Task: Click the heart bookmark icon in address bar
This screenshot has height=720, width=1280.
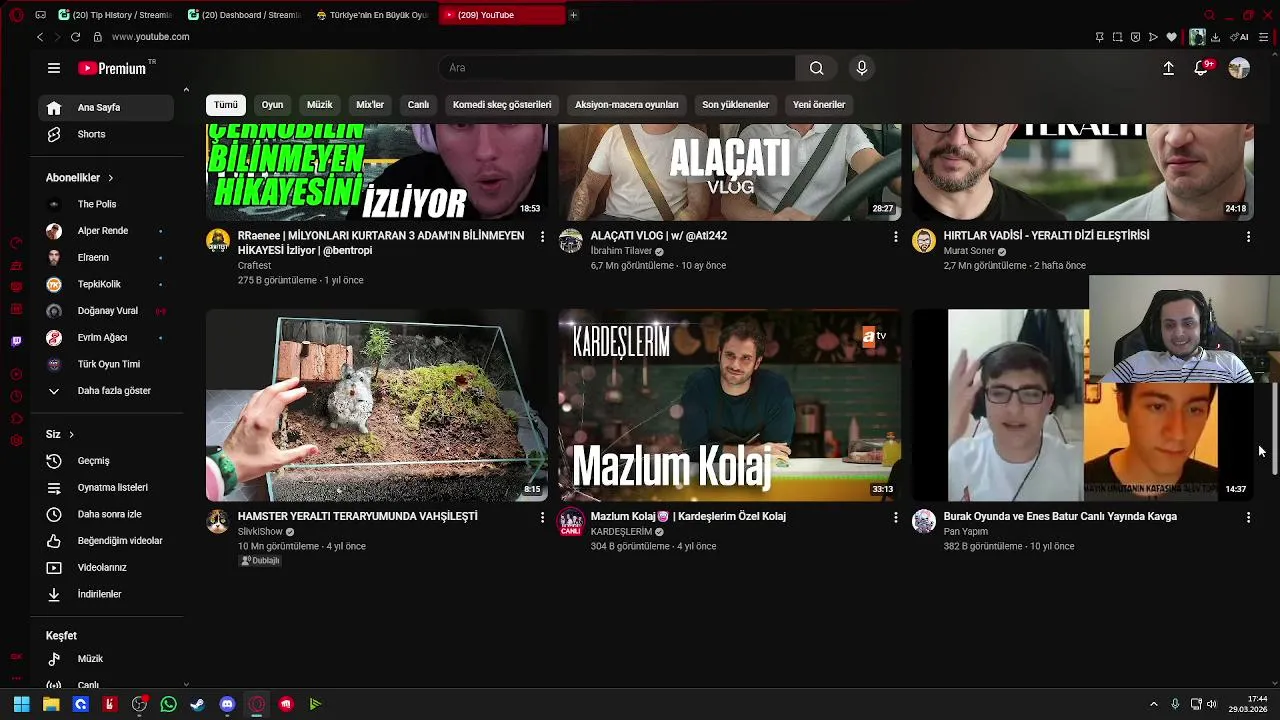Action: pyautogui.click(x=1171, y=37)
